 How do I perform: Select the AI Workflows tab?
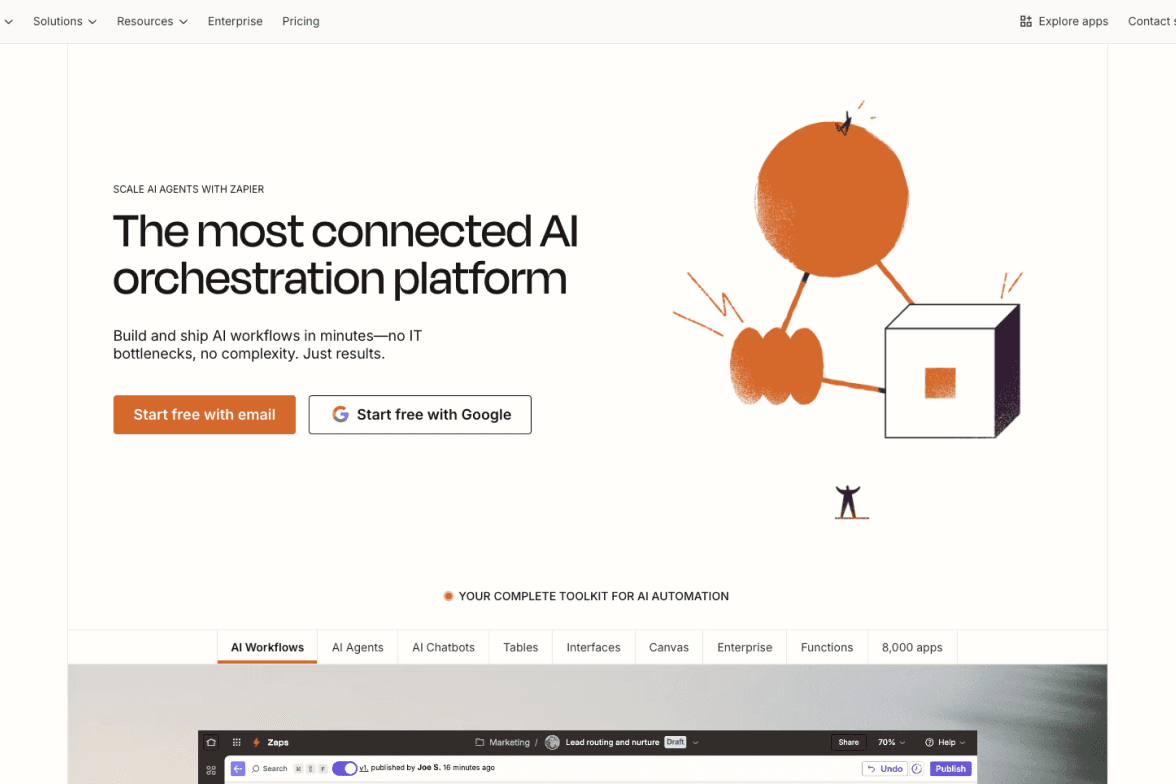[x=268, y=647]
